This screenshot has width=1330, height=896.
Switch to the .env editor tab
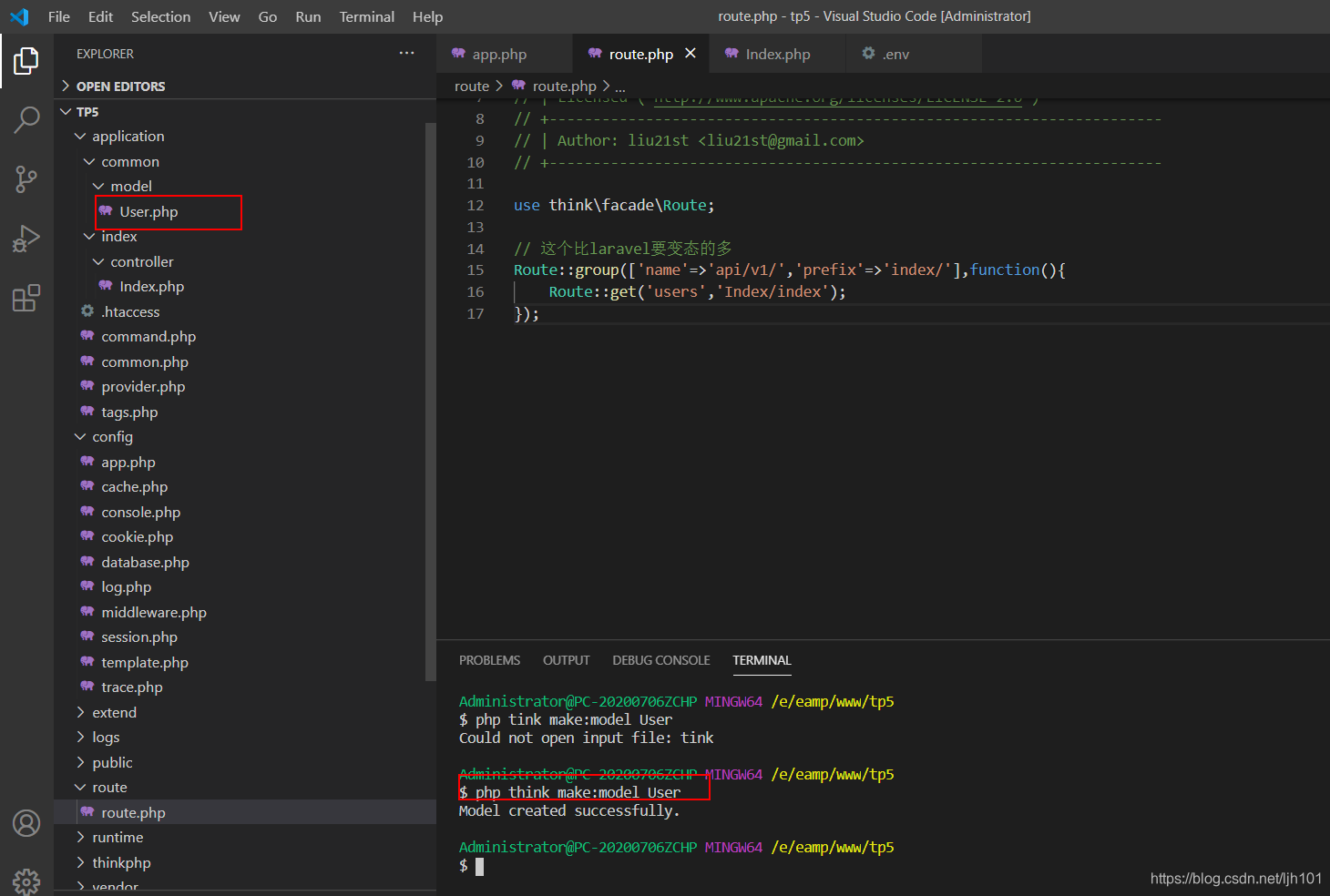(x=895, y=55)
